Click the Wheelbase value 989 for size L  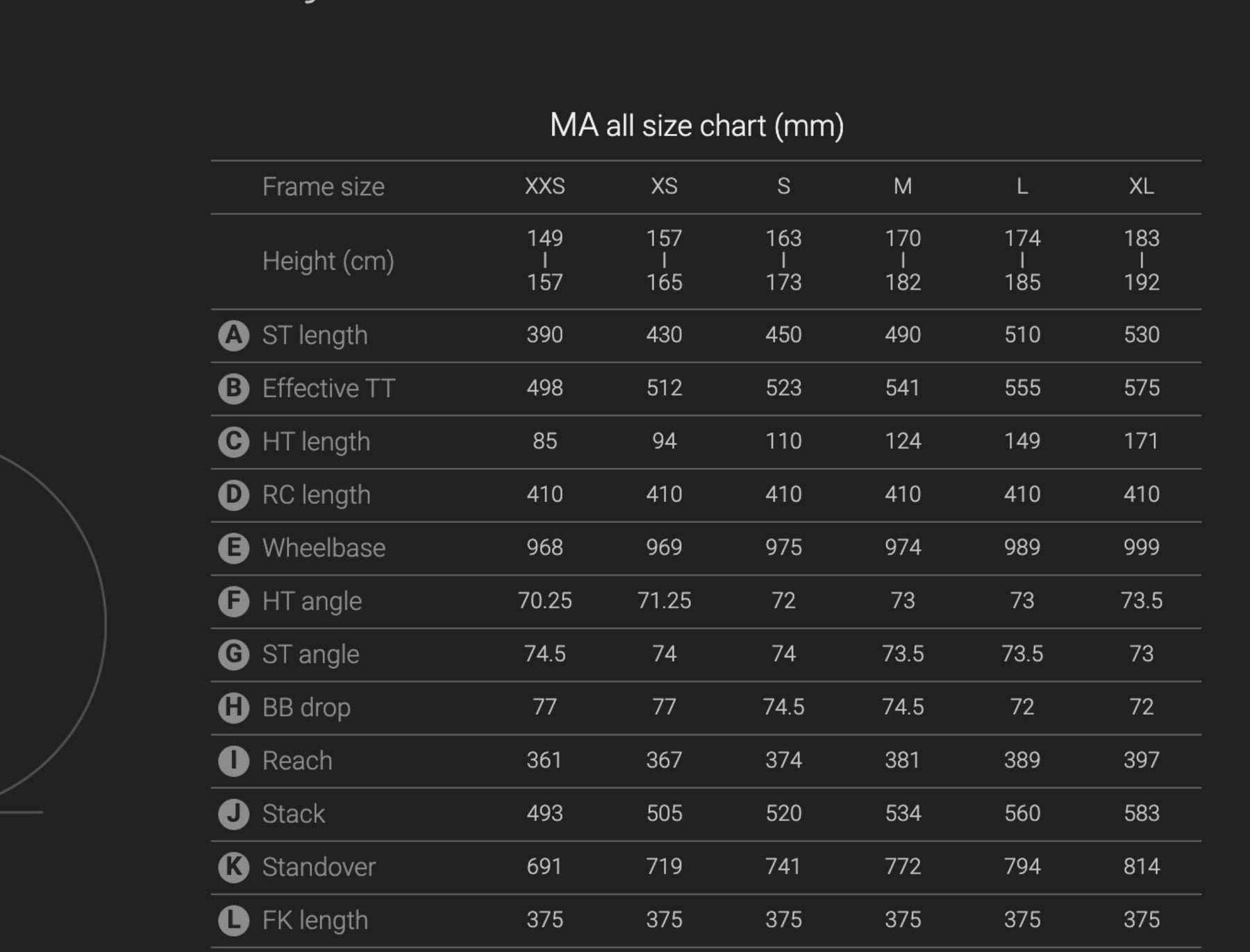(x=1022, y=547)
